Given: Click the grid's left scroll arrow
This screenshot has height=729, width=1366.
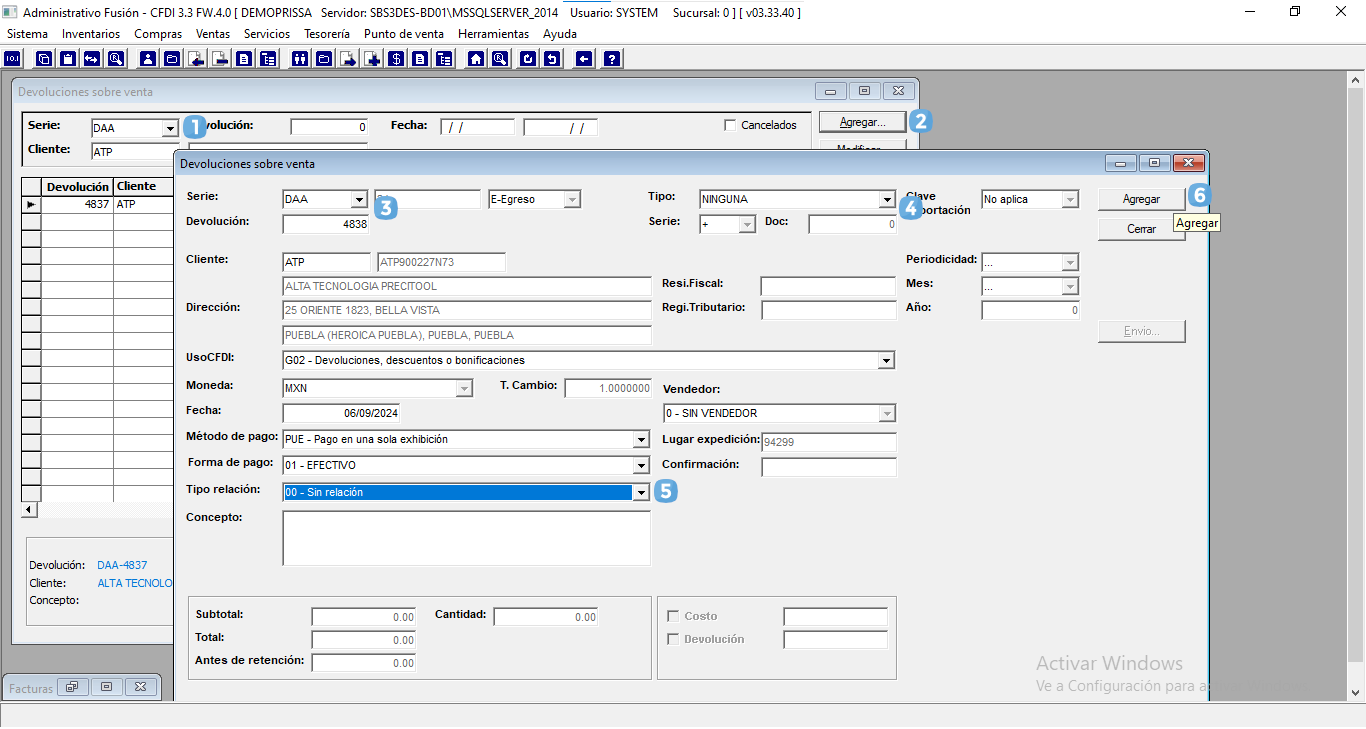Looking at the screenshot, I should (29, 510).
